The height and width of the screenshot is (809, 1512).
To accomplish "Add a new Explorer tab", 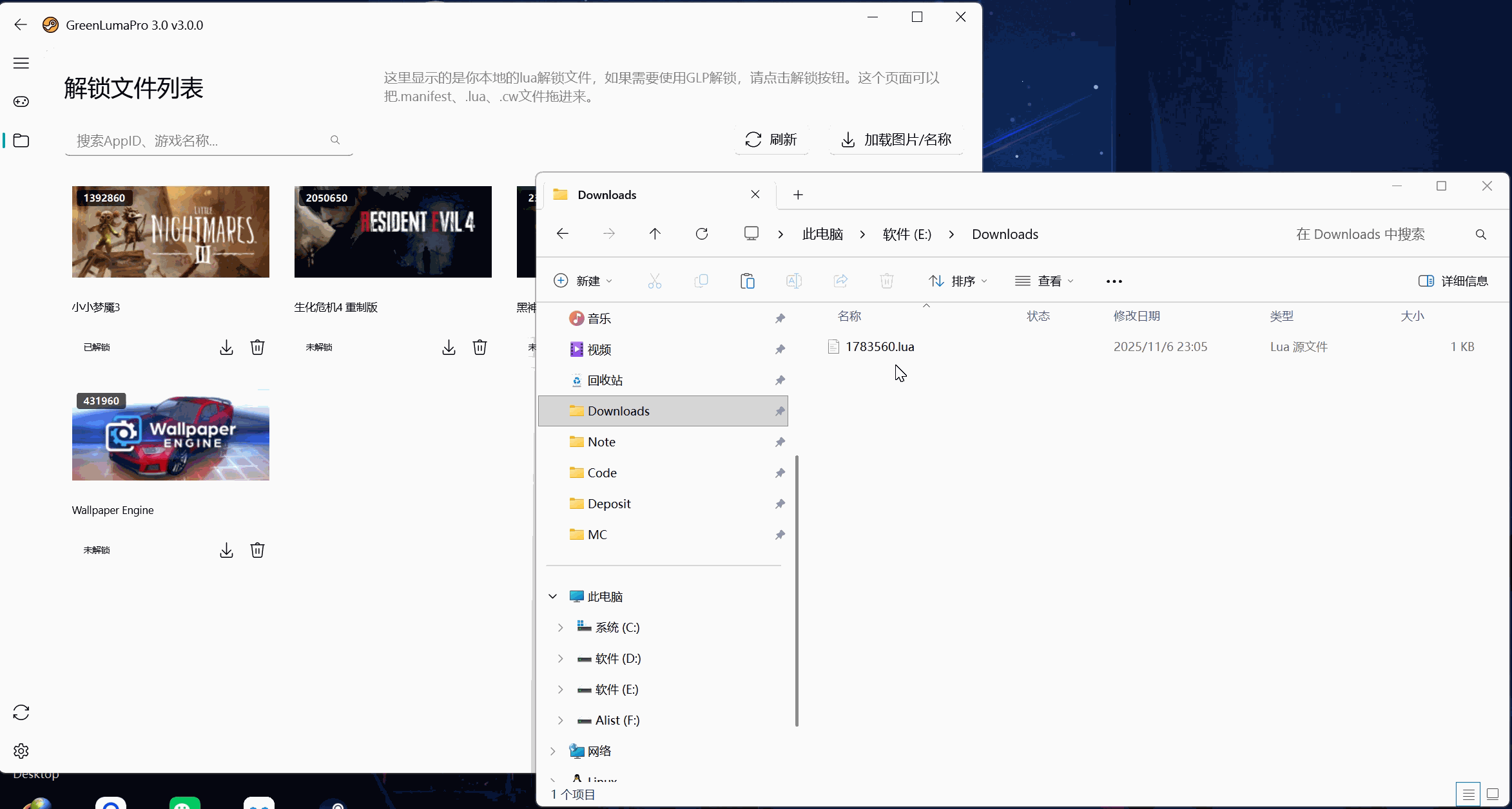I will pyautogui.click(x=798, y=195).
